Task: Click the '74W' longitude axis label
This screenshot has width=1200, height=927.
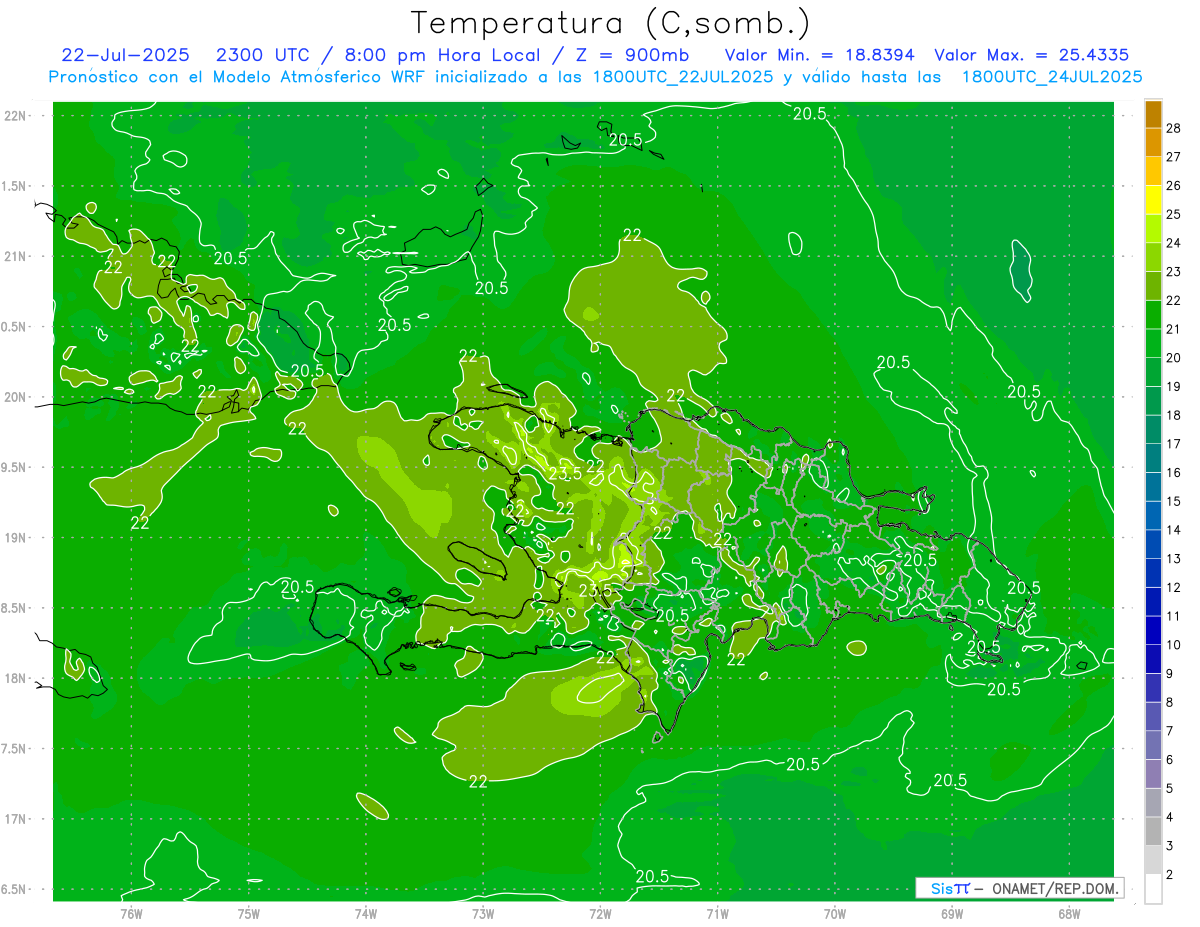Action: coord(365,913)
